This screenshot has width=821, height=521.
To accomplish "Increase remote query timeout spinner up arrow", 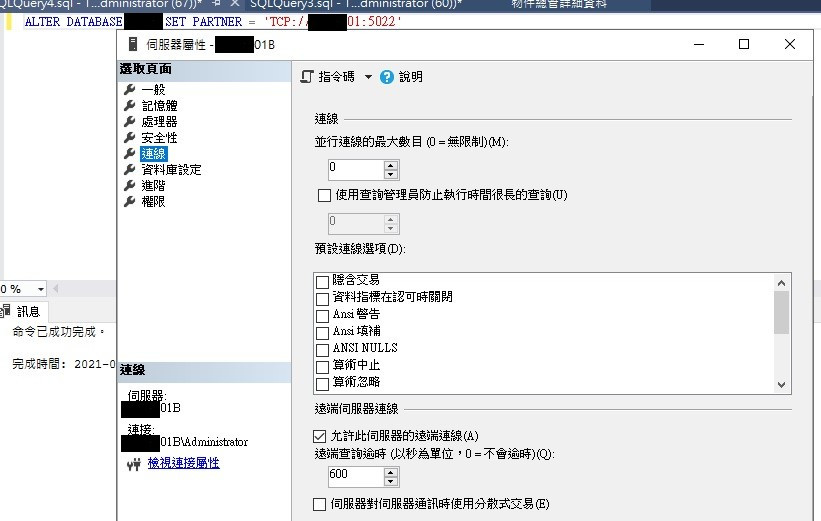I will 391,472.
